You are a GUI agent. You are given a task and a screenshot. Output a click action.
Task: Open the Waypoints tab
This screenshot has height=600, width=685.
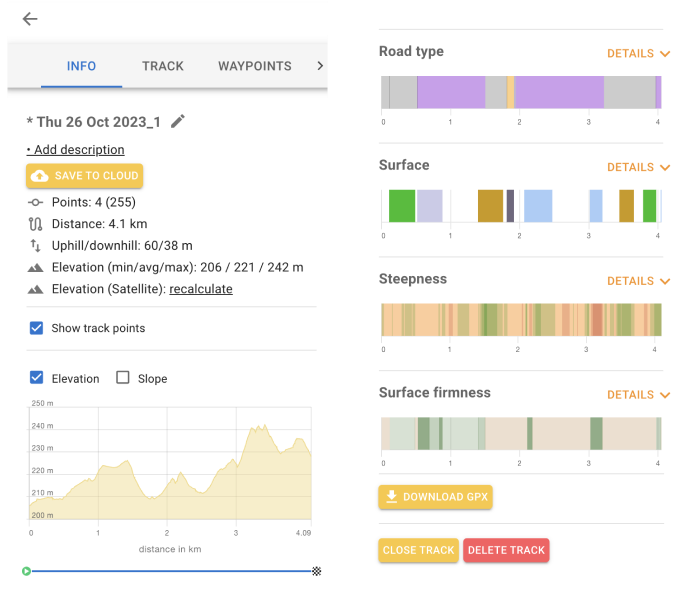coord(255,66)
